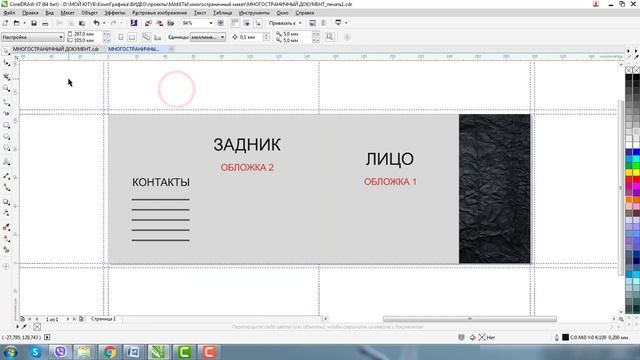Select the Transparency tool
The width and height of the screenshot is (640, 360).
(6, 213)
